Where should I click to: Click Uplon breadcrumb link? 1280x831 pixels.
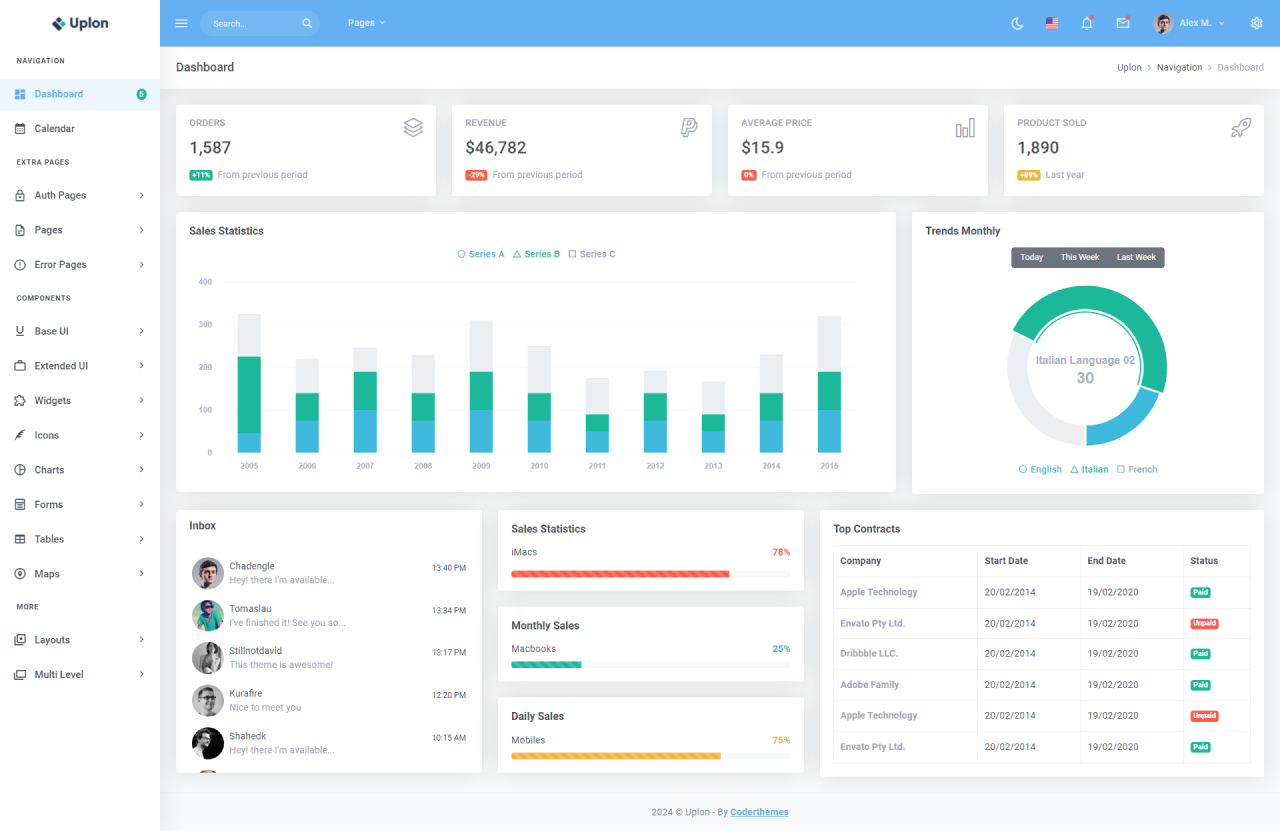click(x=1129, y=68)
